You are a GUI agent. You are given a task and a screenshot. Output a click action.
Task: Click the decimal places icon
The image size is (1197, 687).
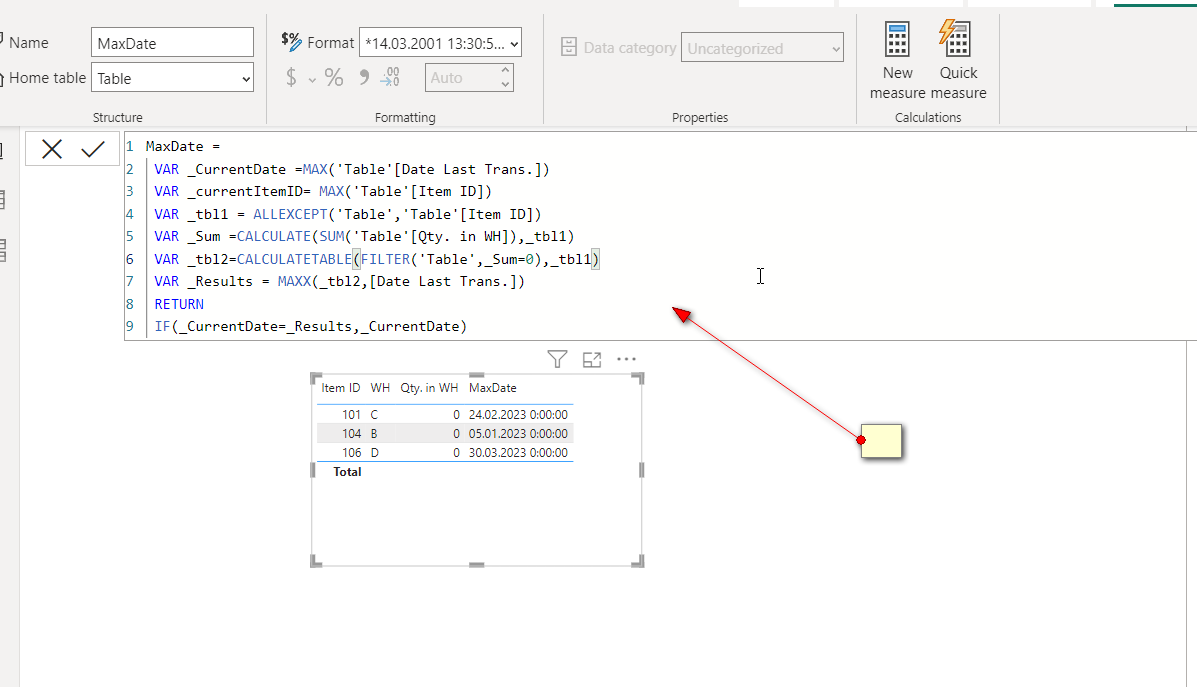(389, 77)
